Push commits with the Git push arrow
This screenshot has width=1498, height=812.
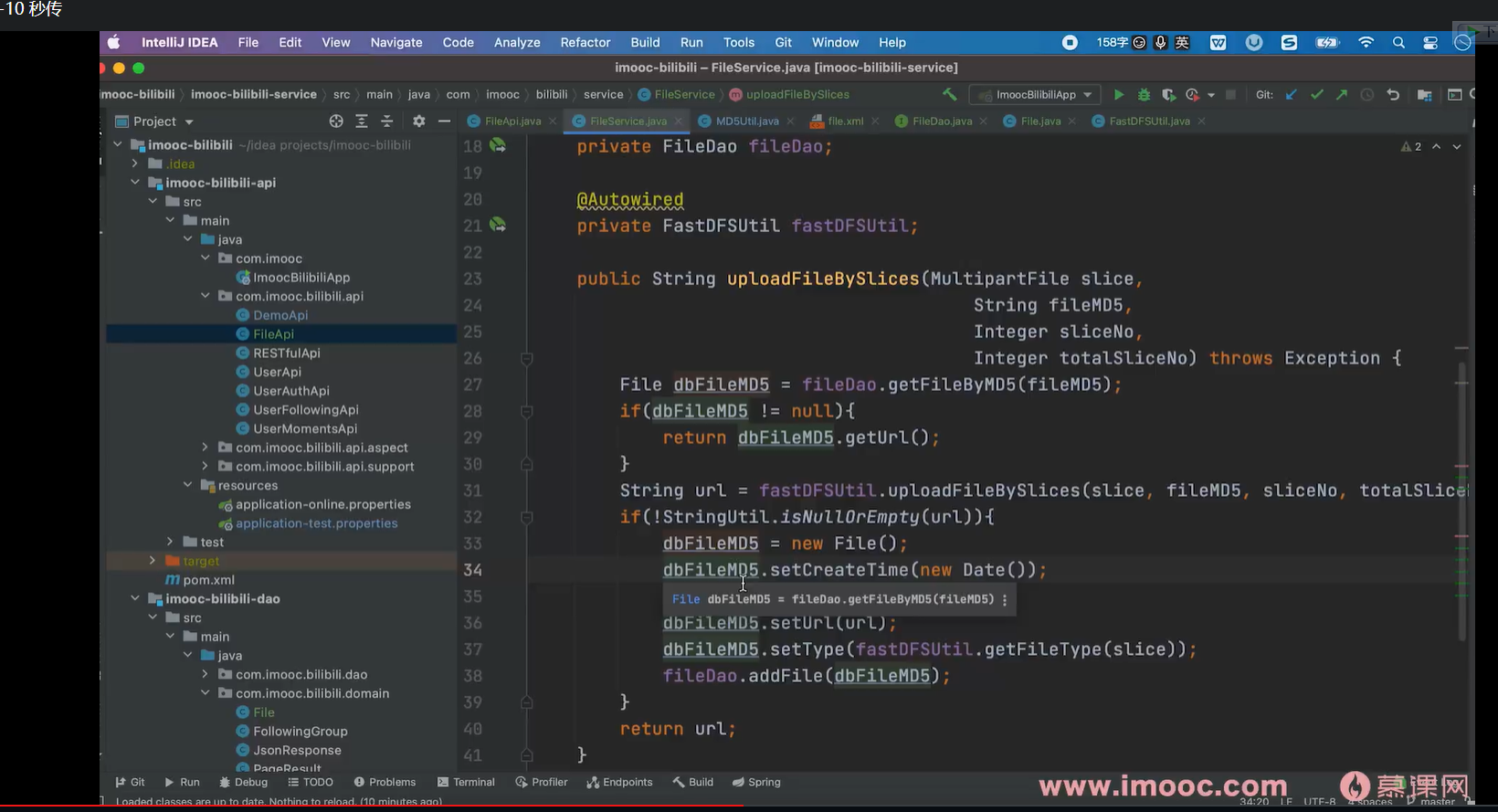[x=1341, y=95]
